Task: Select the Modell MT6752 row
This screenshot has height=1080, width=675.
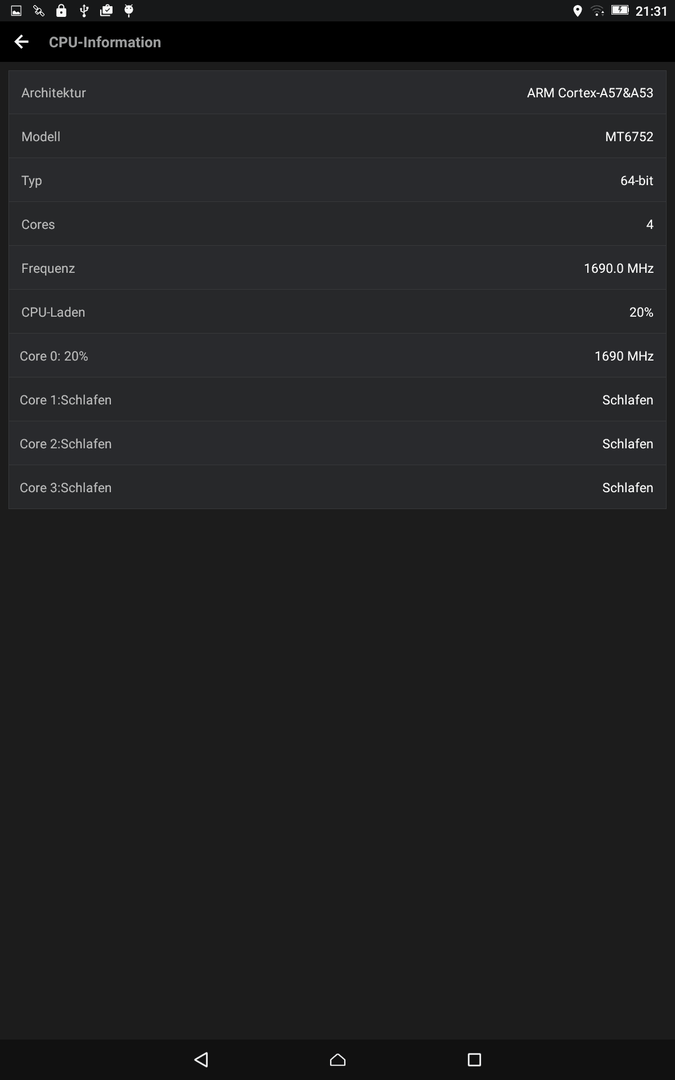Action: pos(338,136)
